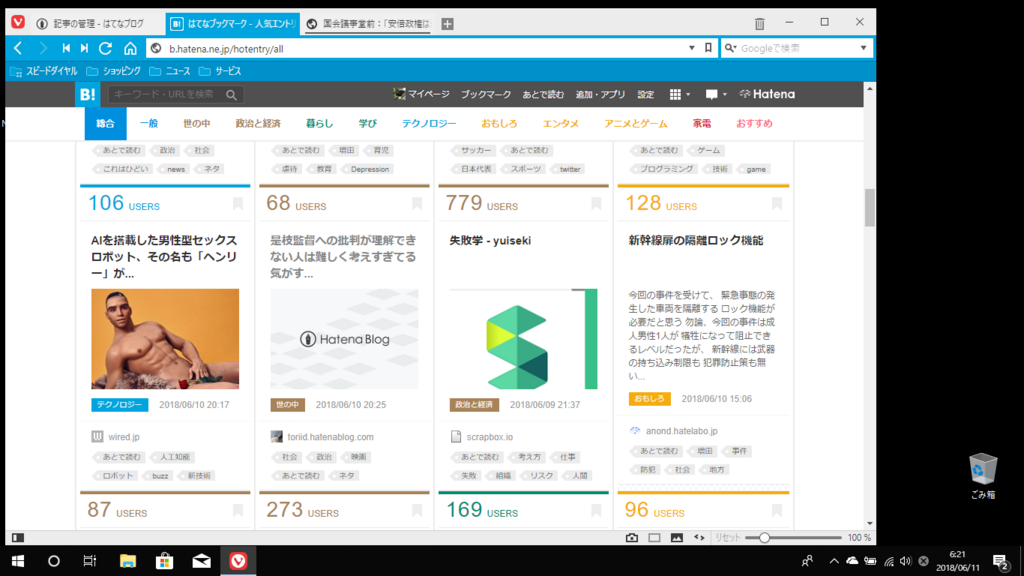Expand the search engine dropdown arrow
Image resolution: width=1024 pixels, height=576 pixels.
pos(863,48)
